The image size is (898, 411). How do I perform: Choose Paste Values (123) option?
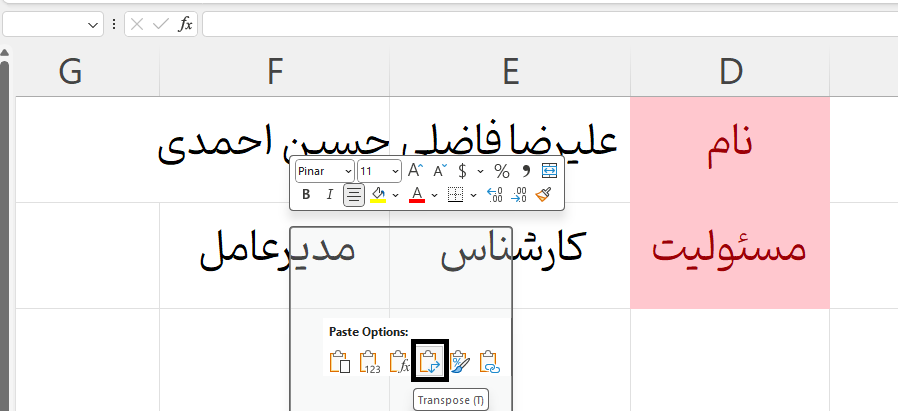tap(369, 361)
